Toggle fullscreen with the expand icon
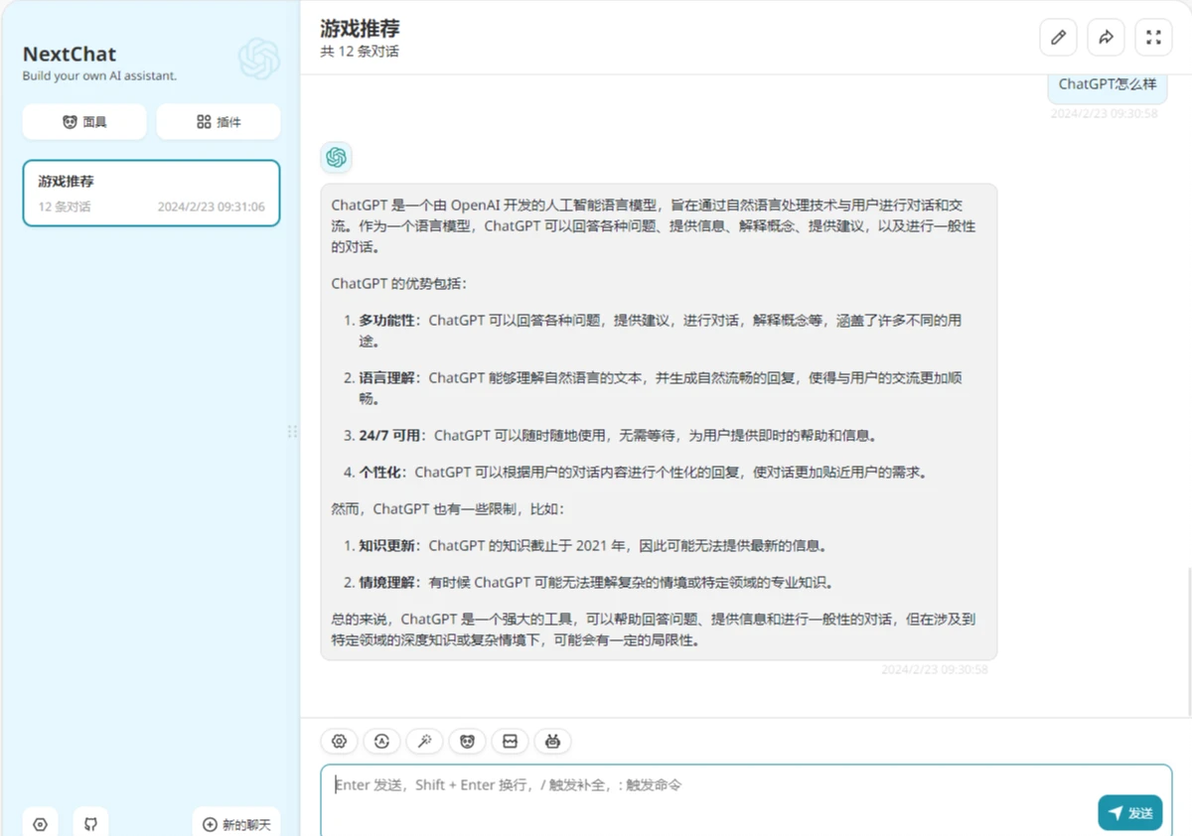The image size is (1192, 836). click(1154, 37)
